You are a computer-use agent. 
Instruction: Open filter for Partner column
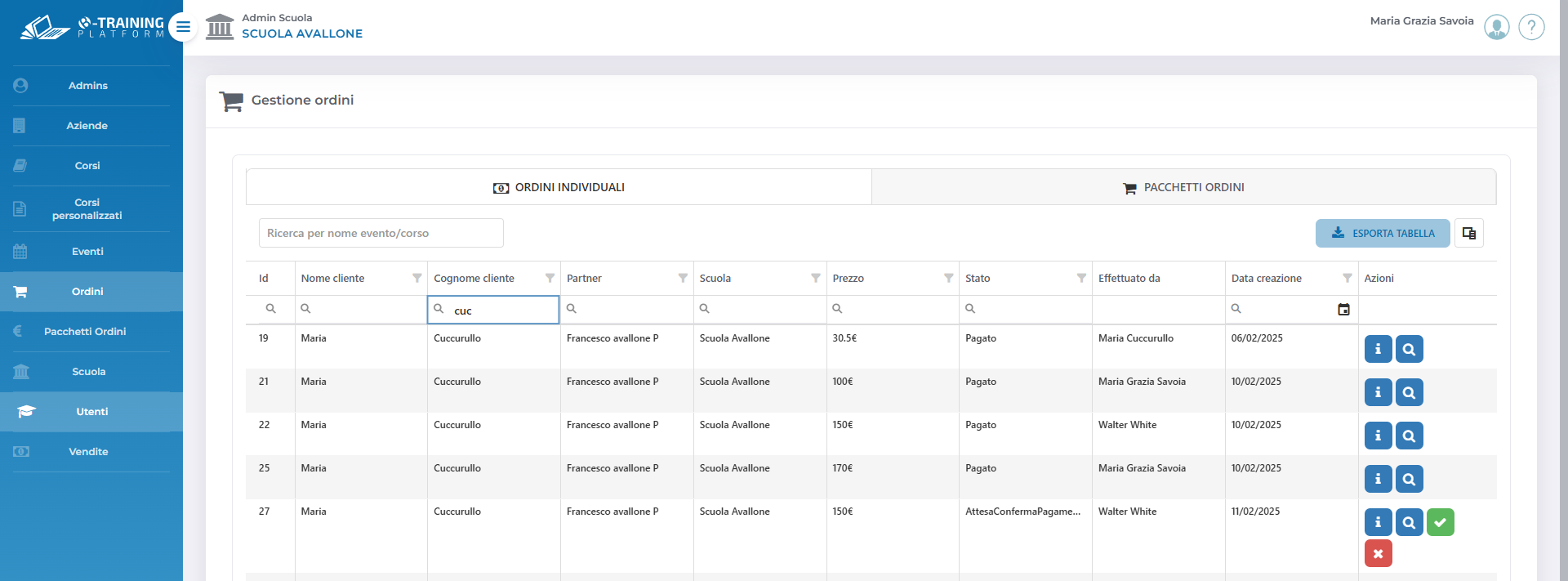pyautogui.click(x=683, y=279)
